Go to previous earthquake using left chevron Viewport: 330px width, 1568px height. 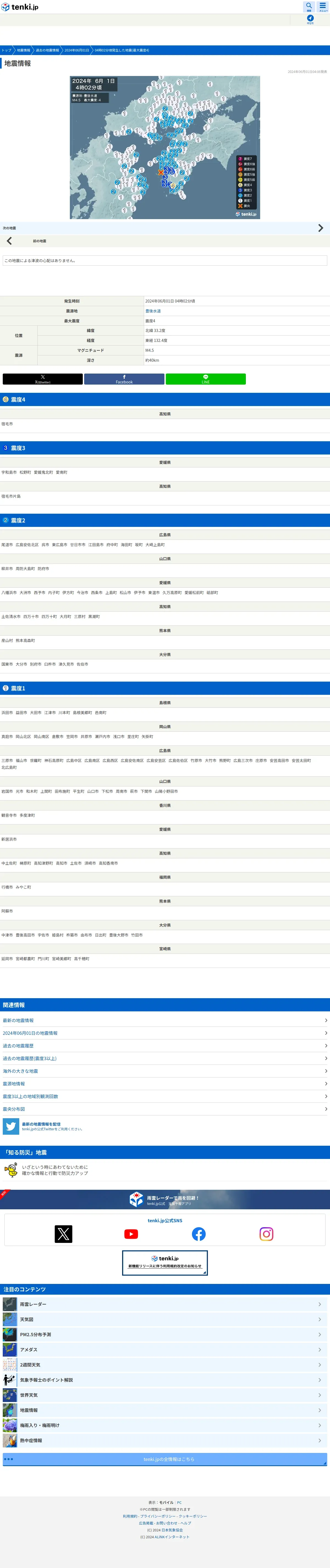(9, 241)
